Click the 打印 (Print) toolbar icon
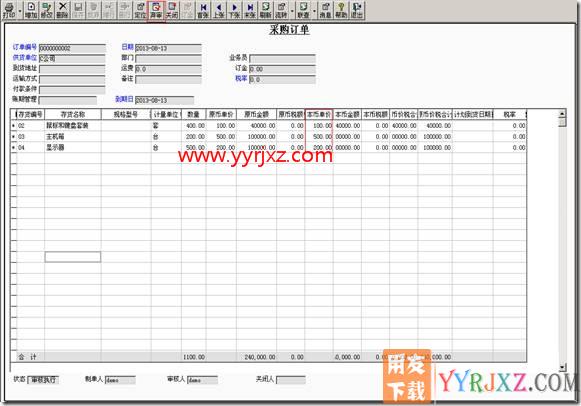 click(9, 11)
